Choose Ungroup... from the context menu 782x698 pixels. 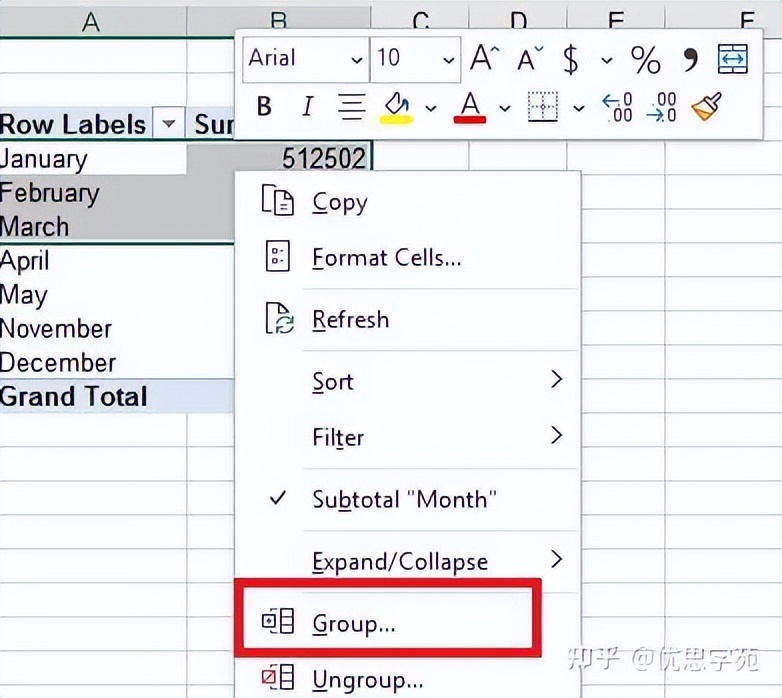click(x=407, y=679)
